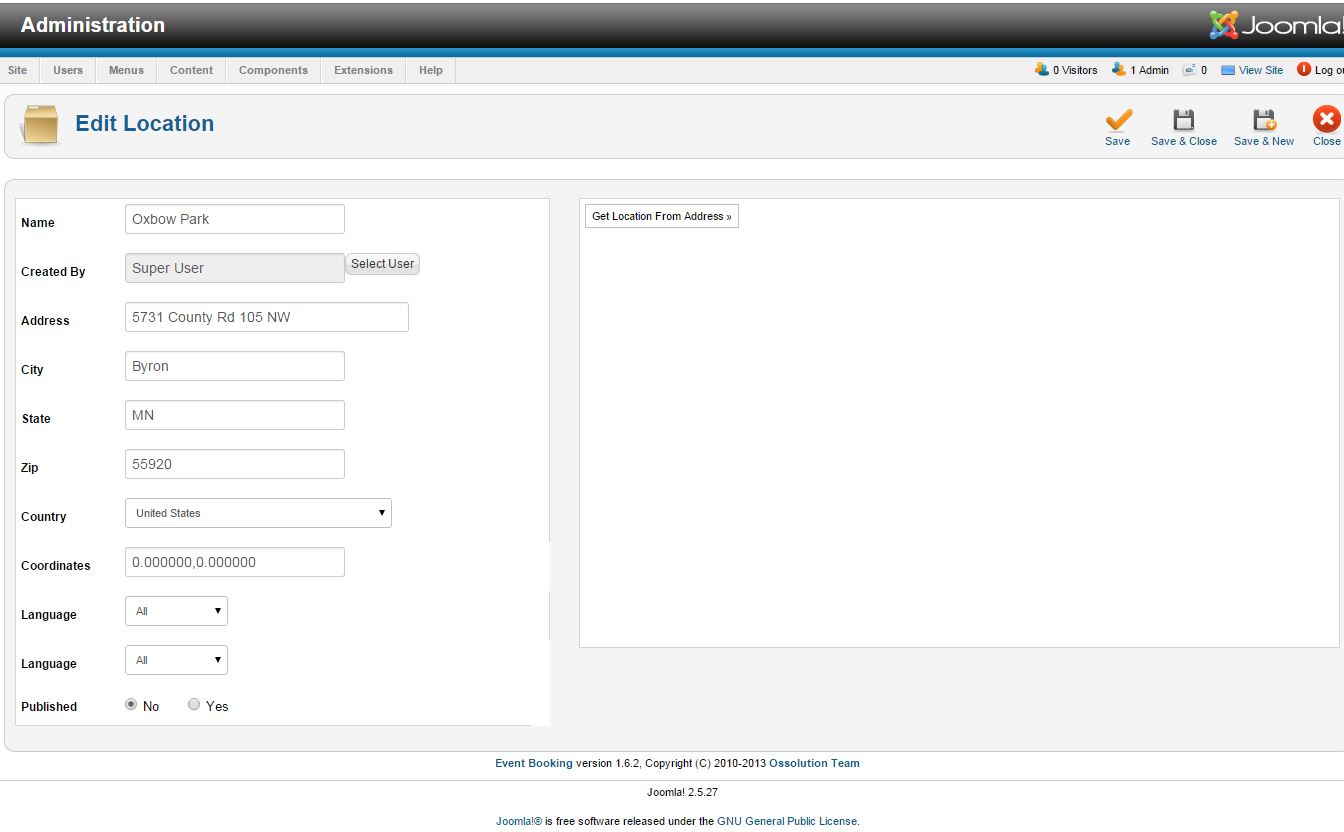Click the Save & New icon
The width and height of the screenshot is (1344, 832).
1264,120
